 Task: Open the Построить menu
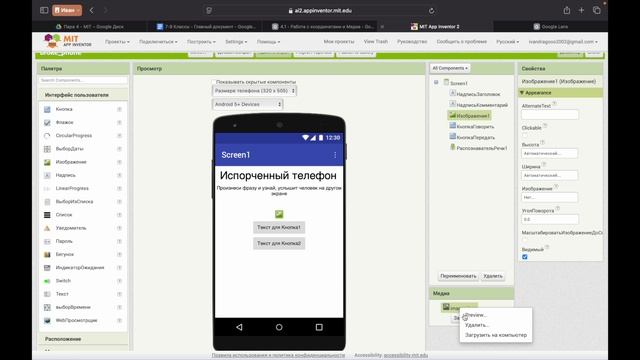[201, 42]
